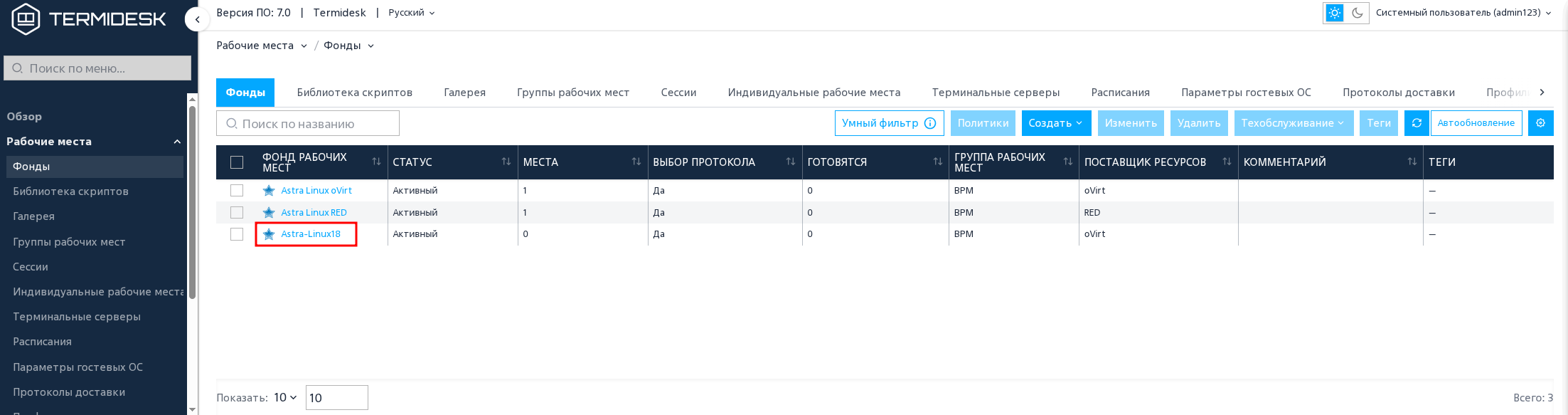Check the Astra Linux oVirt row checkbox
1568x415 pixels.
[x=237, y=191]
